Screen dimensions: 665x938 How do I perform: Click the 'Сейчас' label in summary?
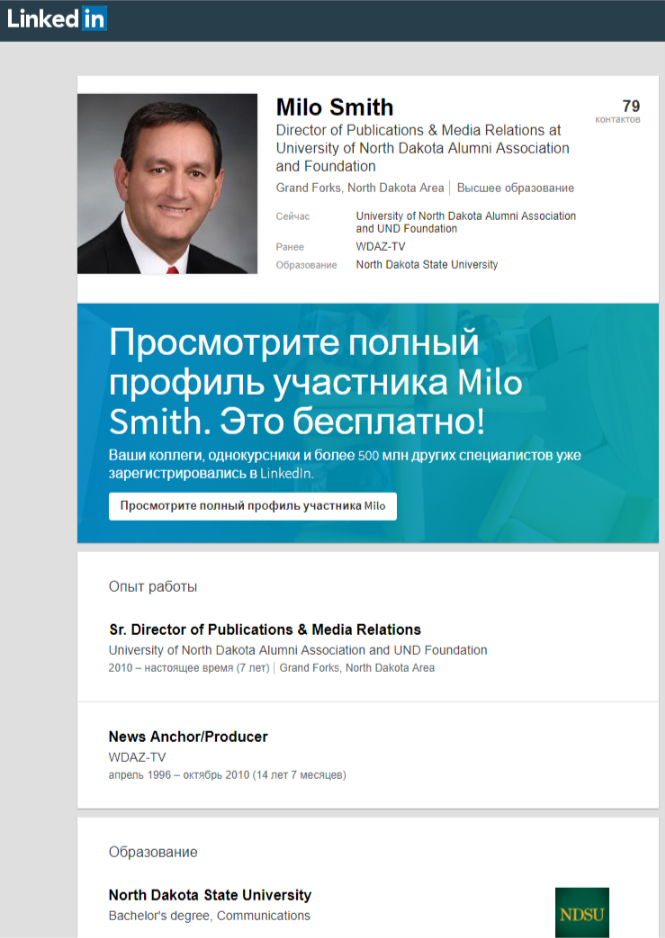point(292,217)
